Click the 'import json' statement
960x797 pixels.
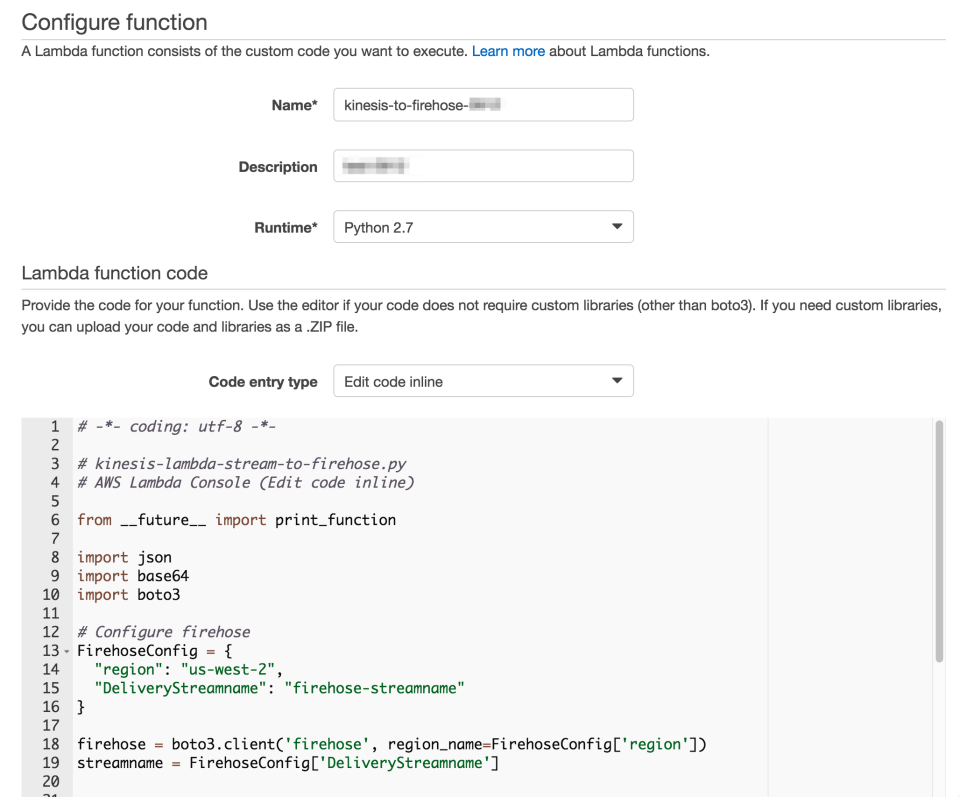pos(123,557)
